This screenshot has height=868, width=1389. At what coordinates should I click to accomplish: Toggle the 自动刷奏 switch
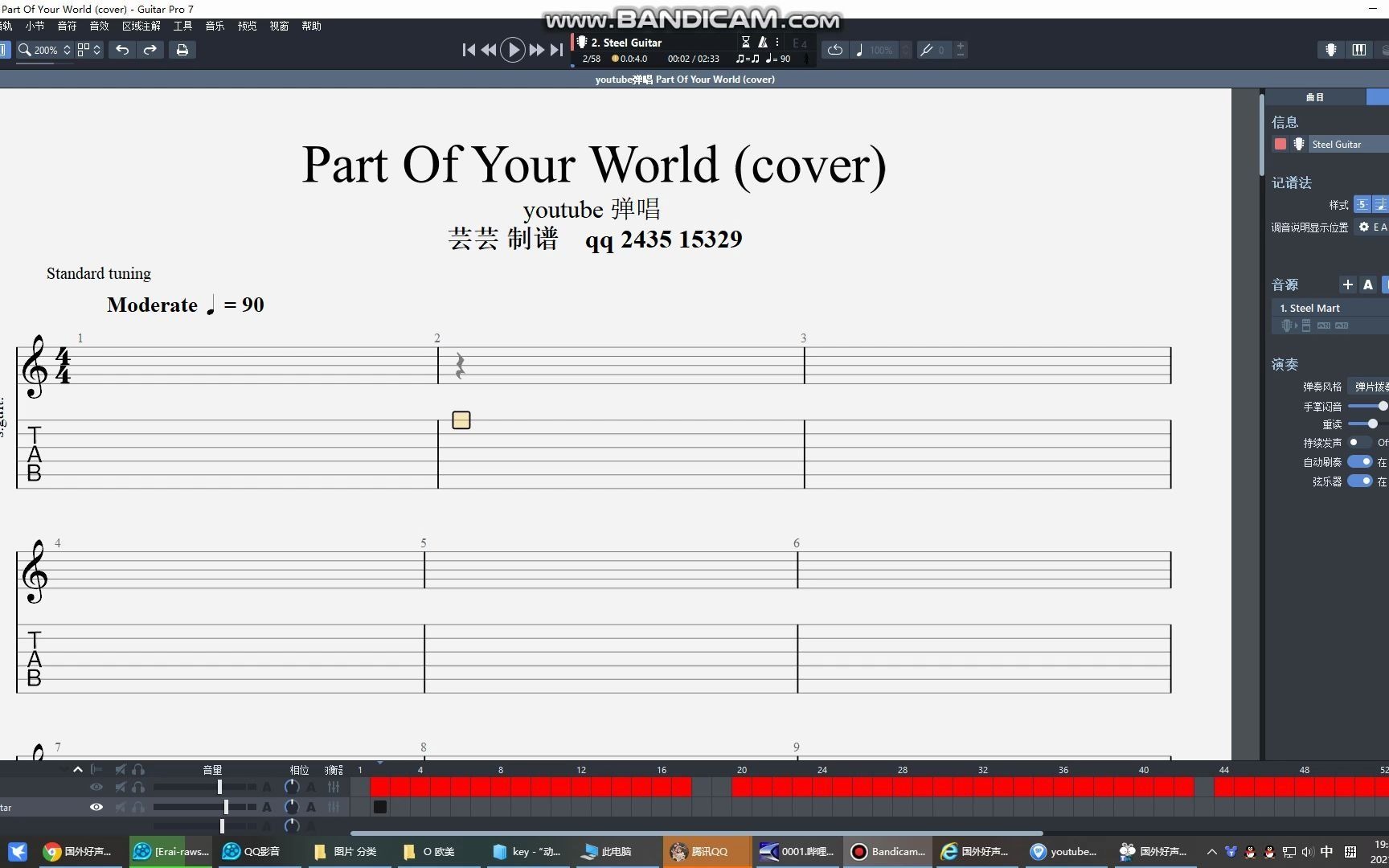1360,461
